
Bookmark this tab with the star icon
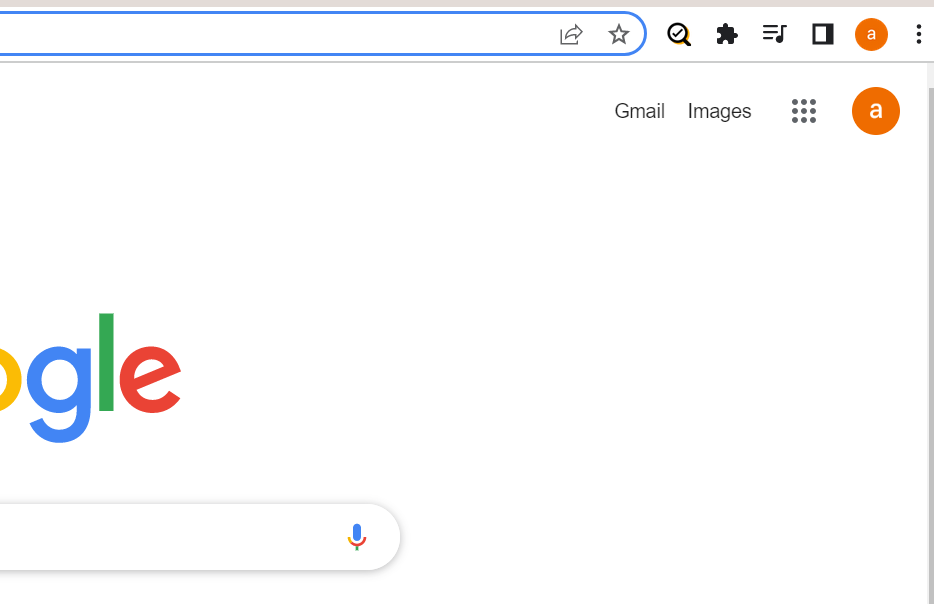(x=619, y=35)
